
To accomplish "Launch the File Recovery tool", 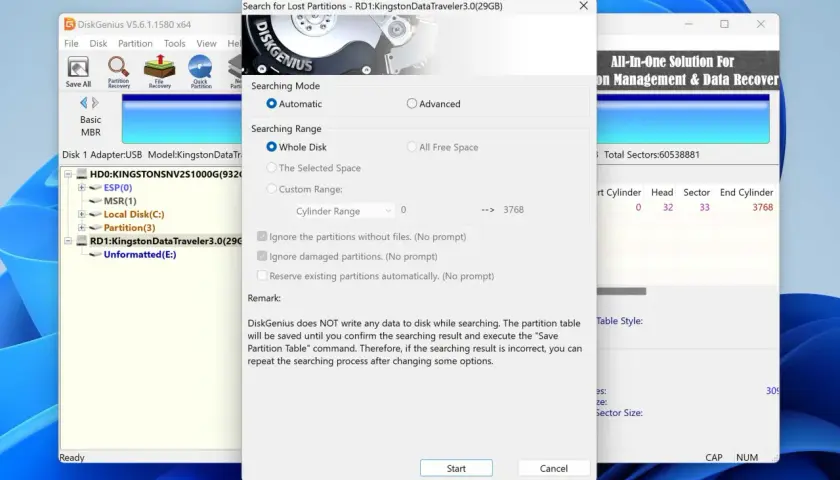I will 160,72.
